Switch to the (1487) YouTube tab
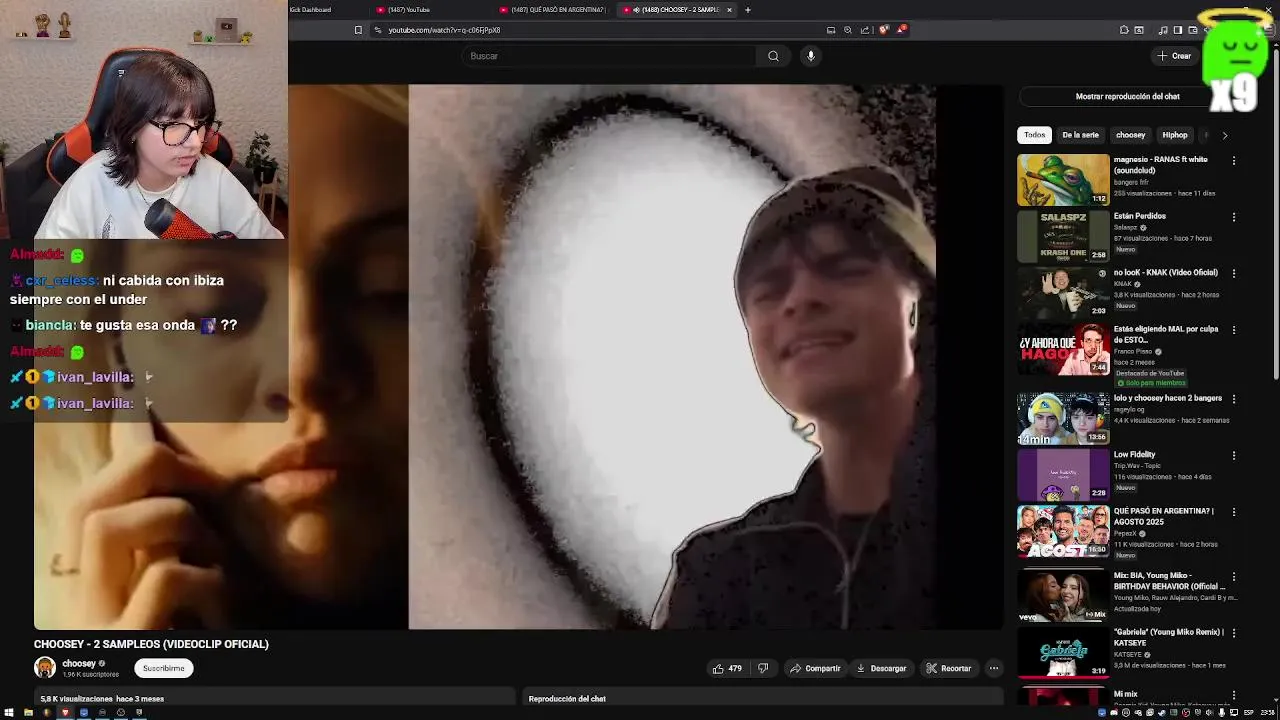 point(432,10)
